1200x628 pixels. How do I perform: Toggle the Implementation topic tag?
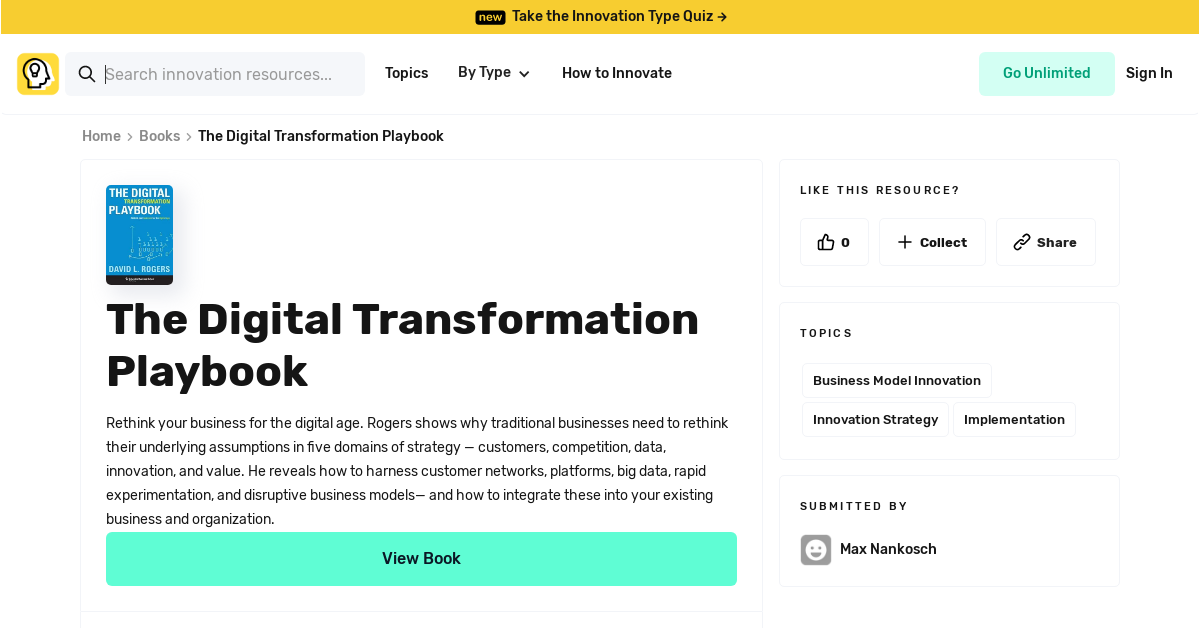pyautogui.click(x=1014, y=419)
